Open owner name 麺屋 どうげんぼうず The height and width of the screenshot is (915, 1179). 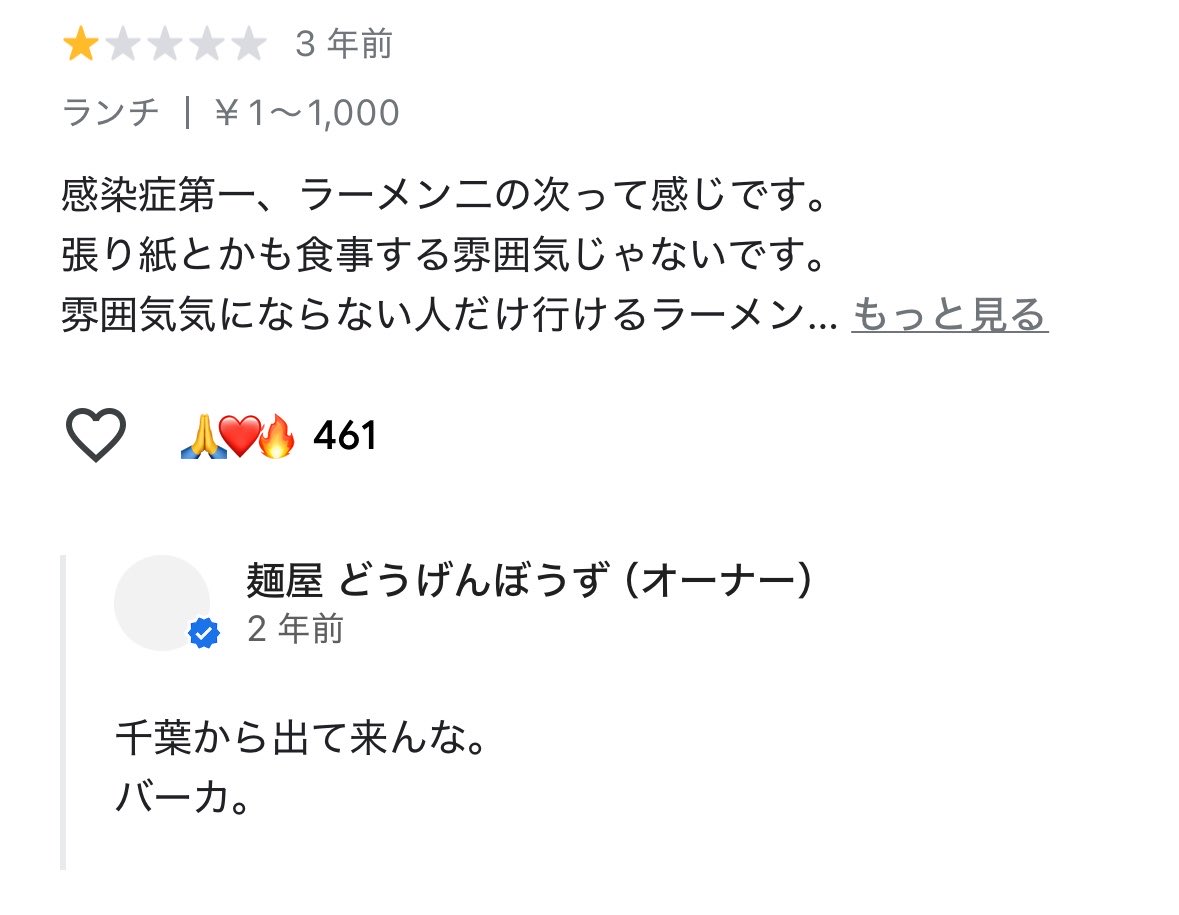(426, 580)
